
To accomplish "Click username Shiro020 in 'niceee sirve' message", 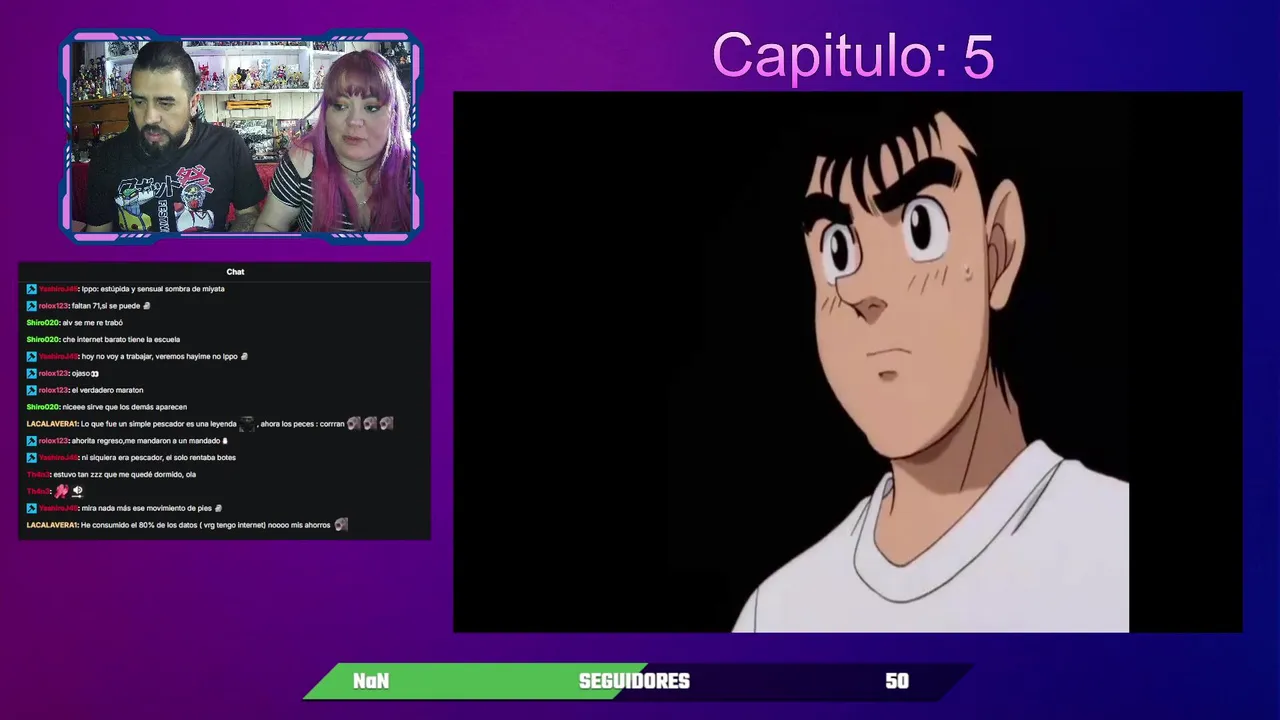I will [43, 407].
